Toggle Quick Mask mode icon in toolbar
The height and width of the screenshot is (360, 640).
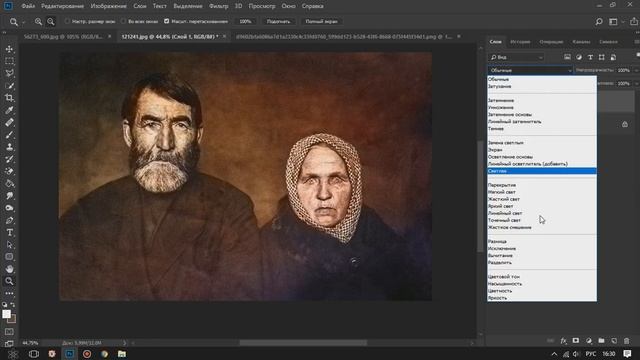(9, 332)
